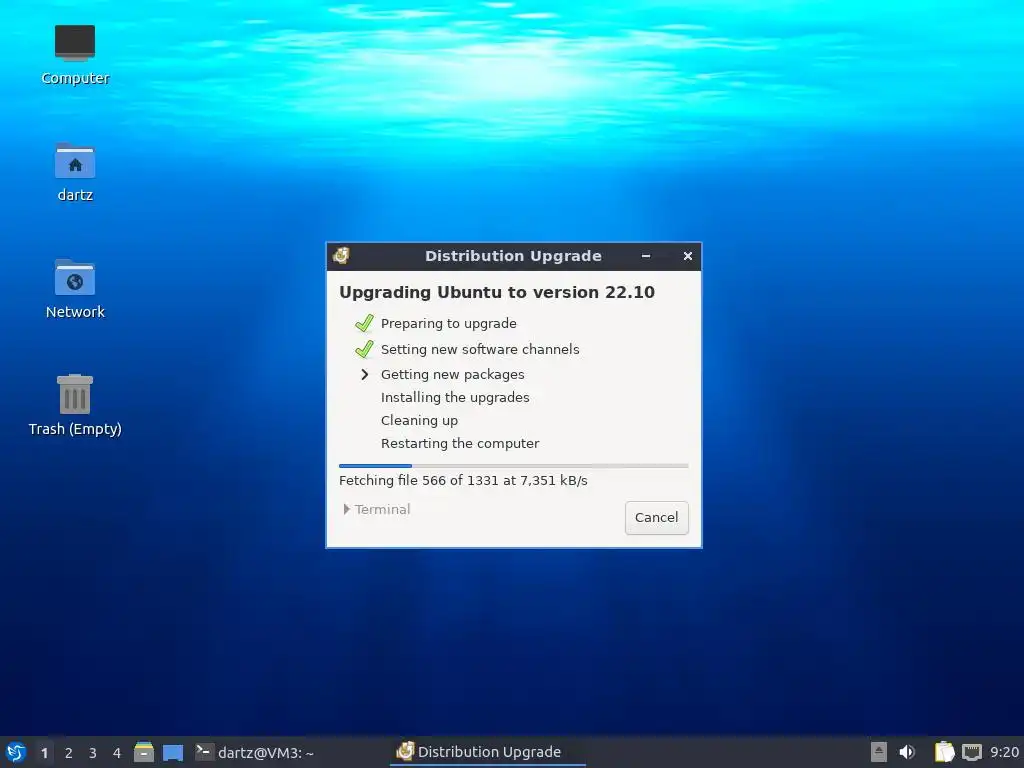Click the Preparing to upgrade step text
Image resolution: width=1024 pixels, height=768 pixels.
(449, 323)
